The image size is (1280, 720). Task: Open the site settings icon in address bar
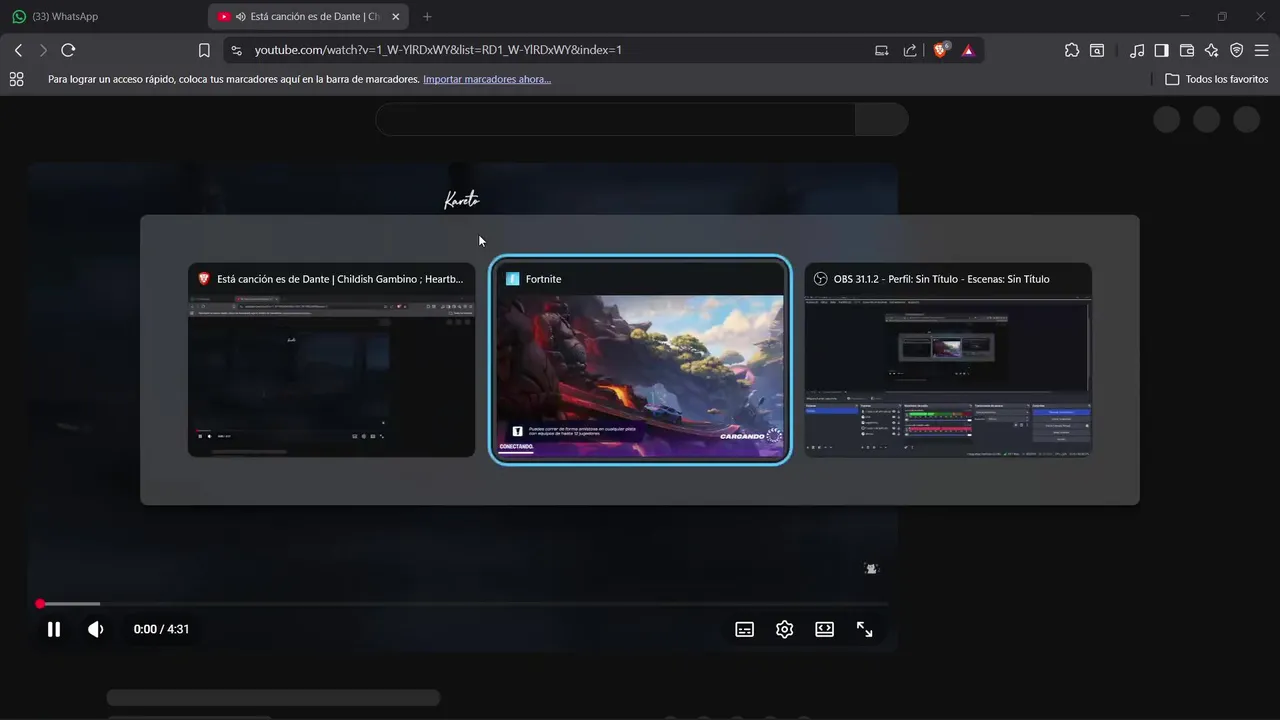click(235, 50)
